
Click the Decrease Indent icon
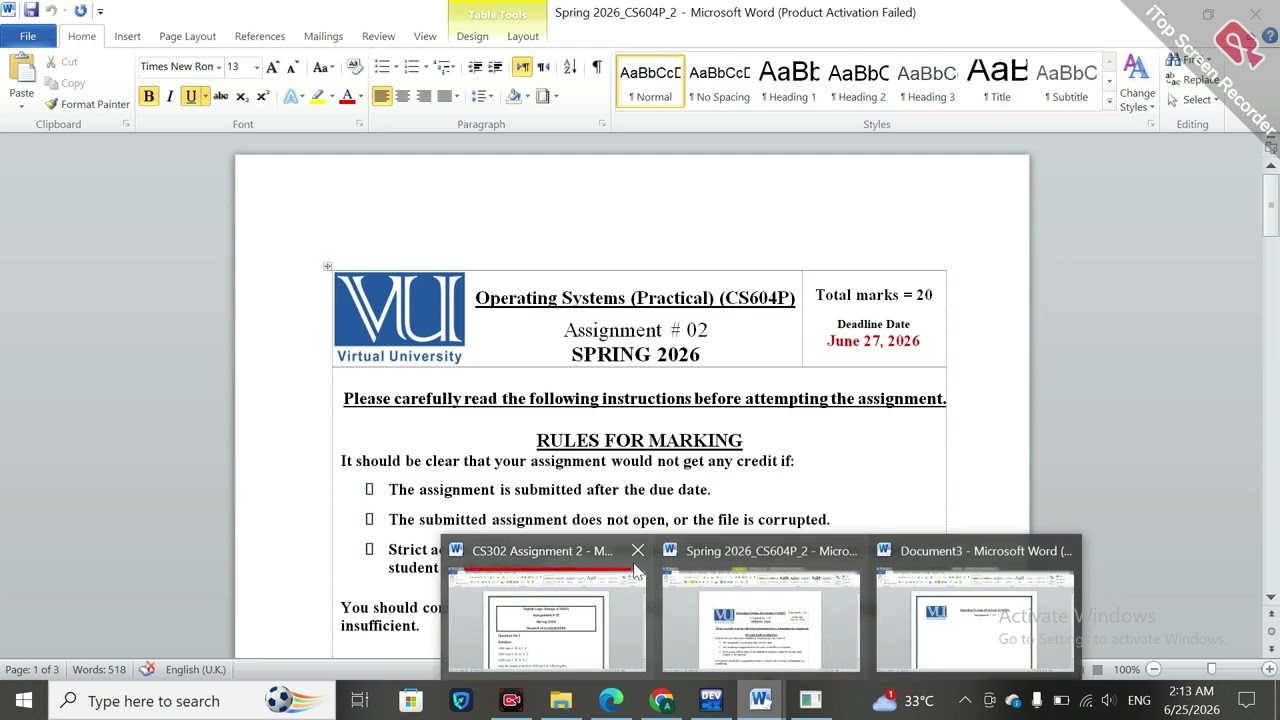tap(475, 67)
